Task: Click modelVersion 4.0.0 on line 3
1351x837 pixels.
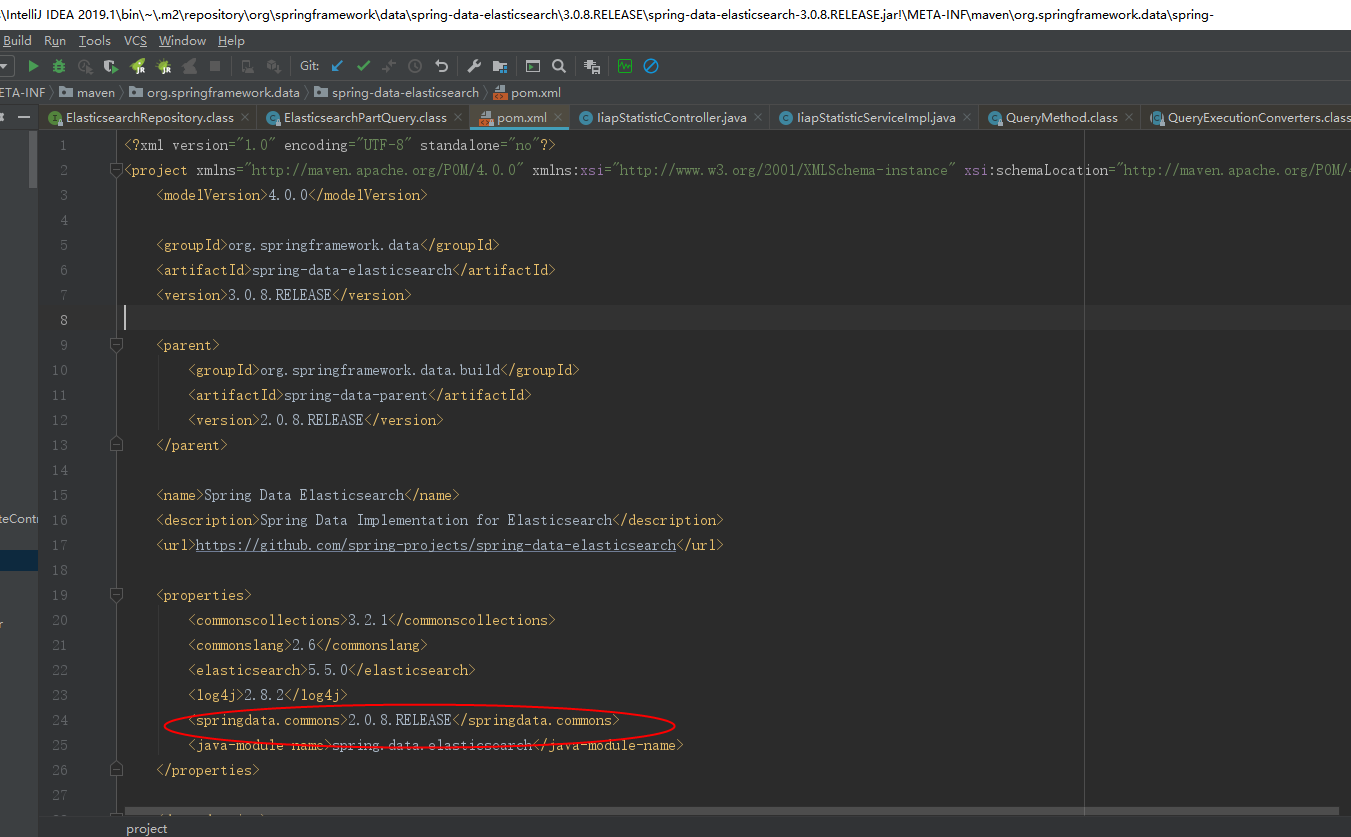Action: 288,195
